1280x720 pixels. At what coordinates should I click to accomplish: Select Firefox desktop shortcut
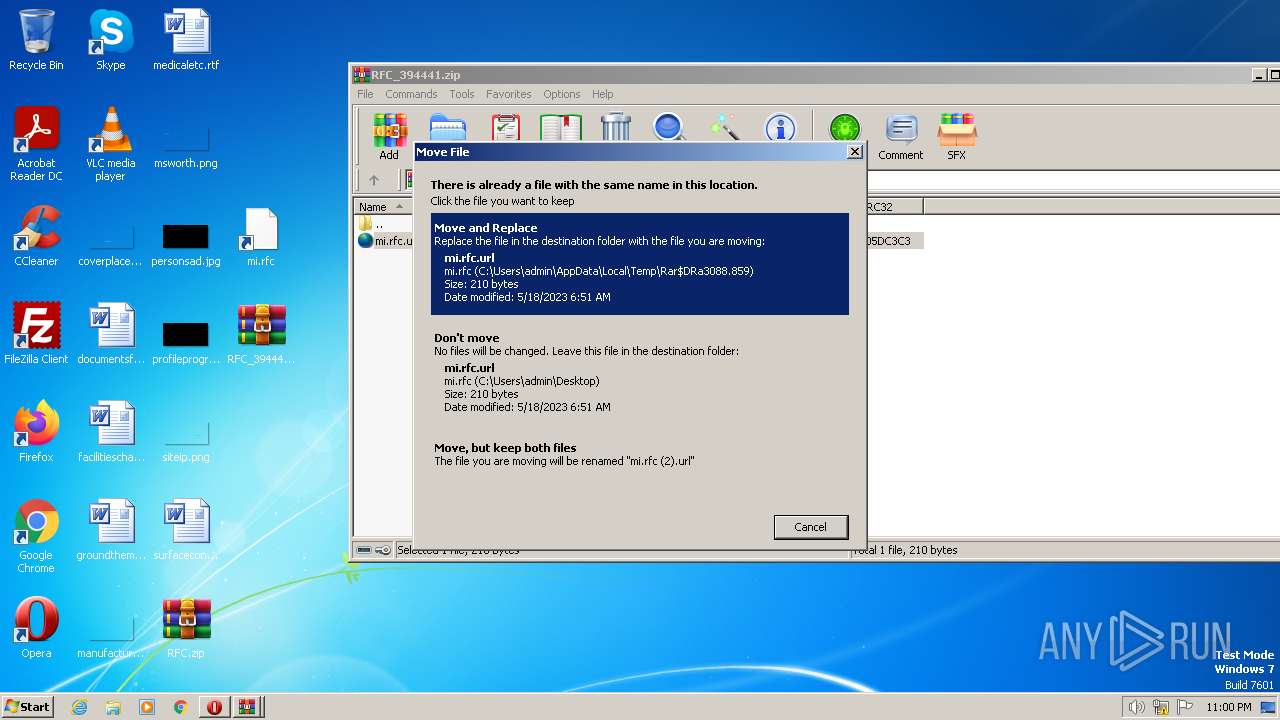36,432
